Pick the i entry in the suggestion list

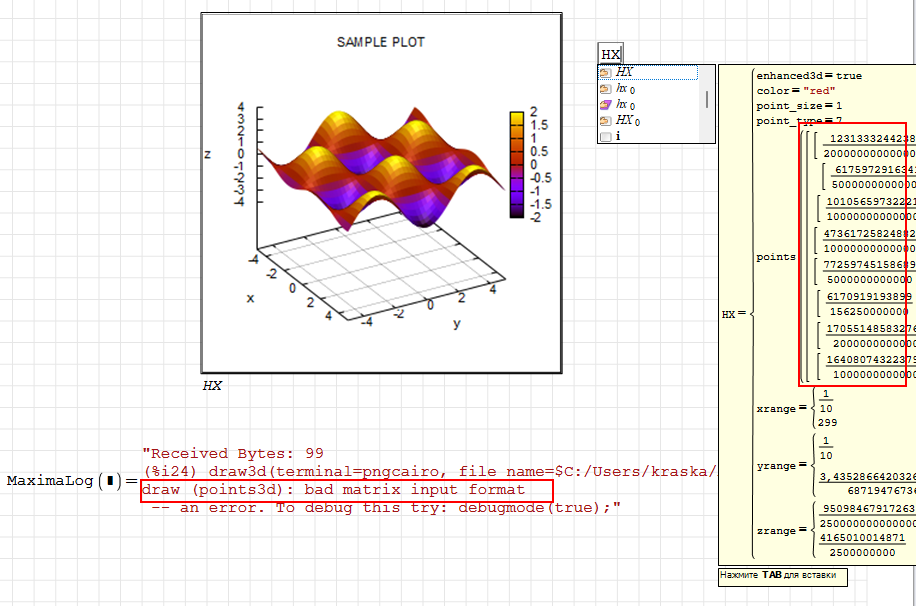[619, 137]
